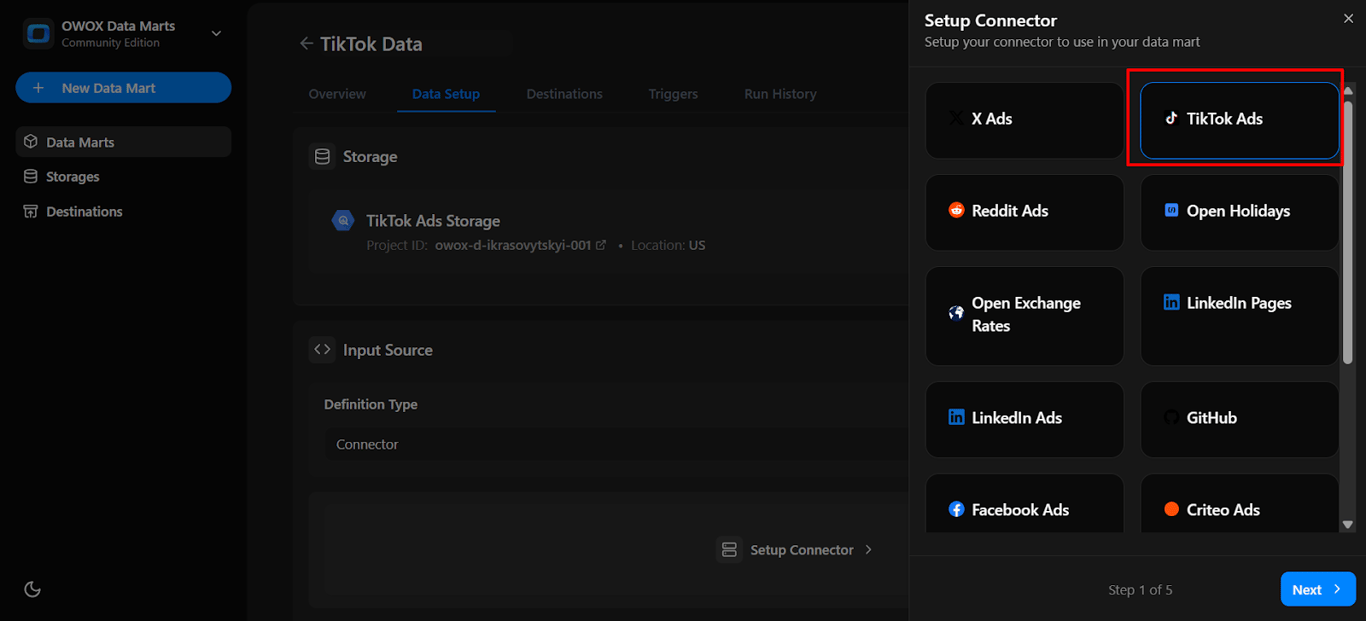This screenshot has height=621, width=1366.
Task: Switch to the Run History tab
Action: point(780,94)
